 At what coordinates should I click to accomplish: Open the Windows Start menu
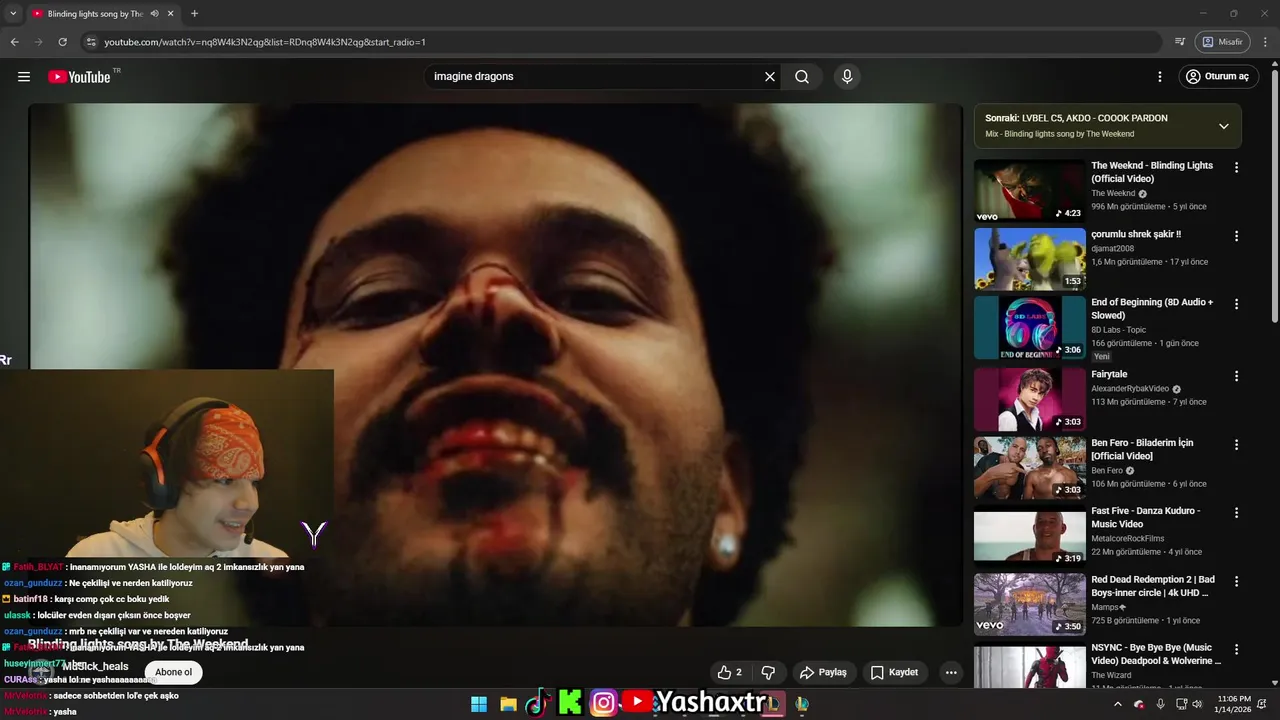click(479, 704)
